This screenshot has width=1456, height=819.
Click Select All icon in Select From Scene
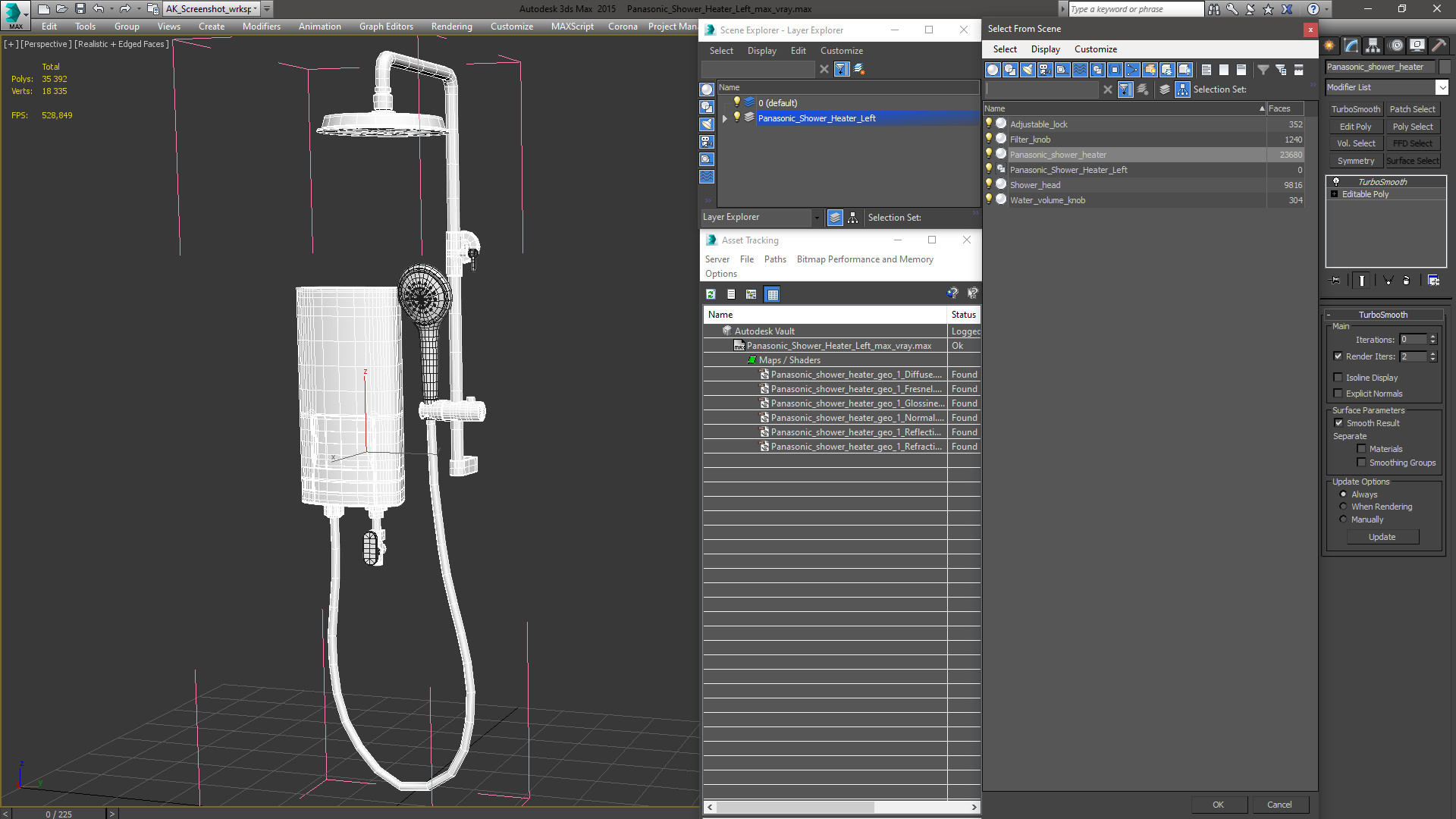(1207, 70)
